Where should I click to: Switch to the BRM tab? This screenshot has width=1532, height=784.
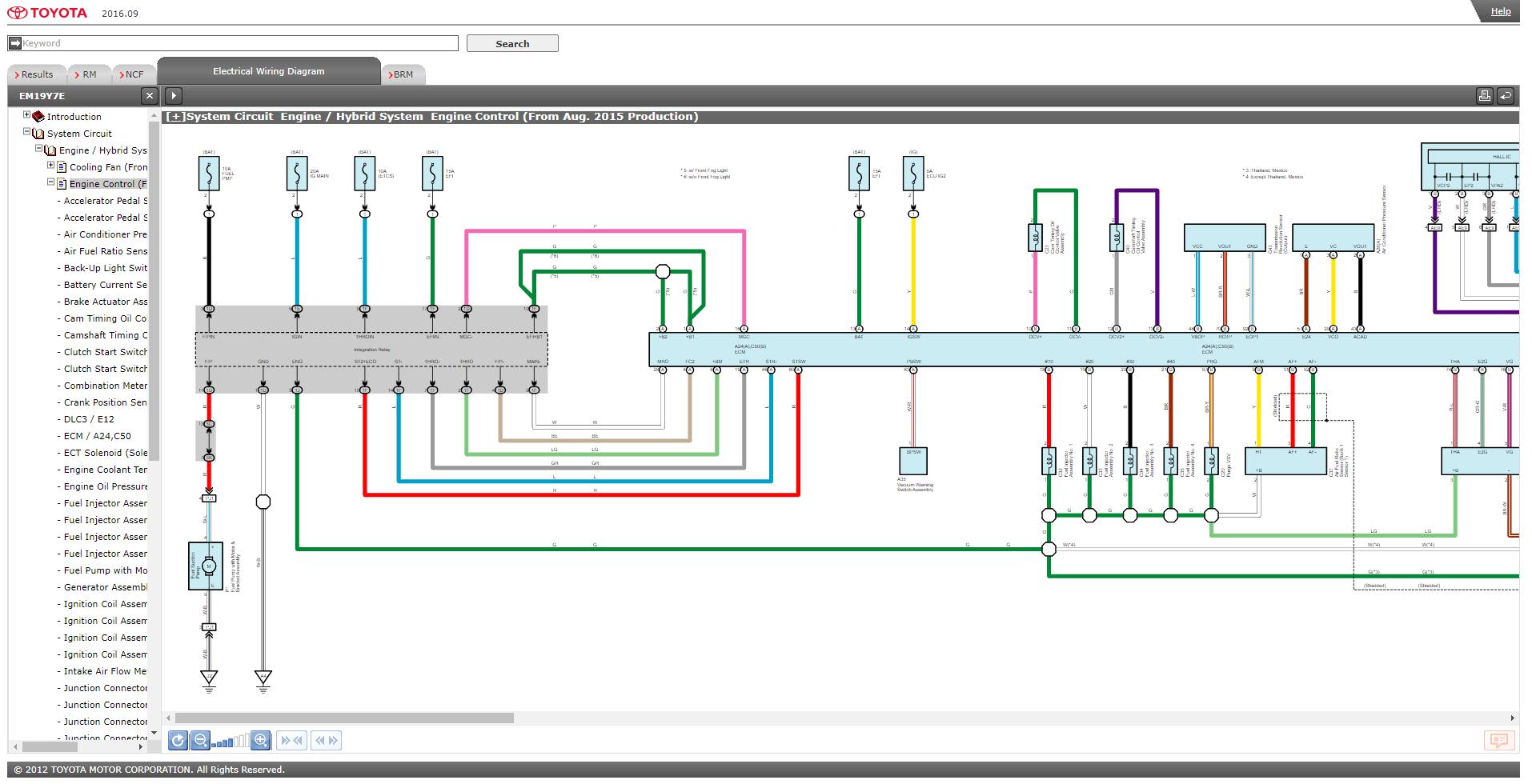pos(403,74)
